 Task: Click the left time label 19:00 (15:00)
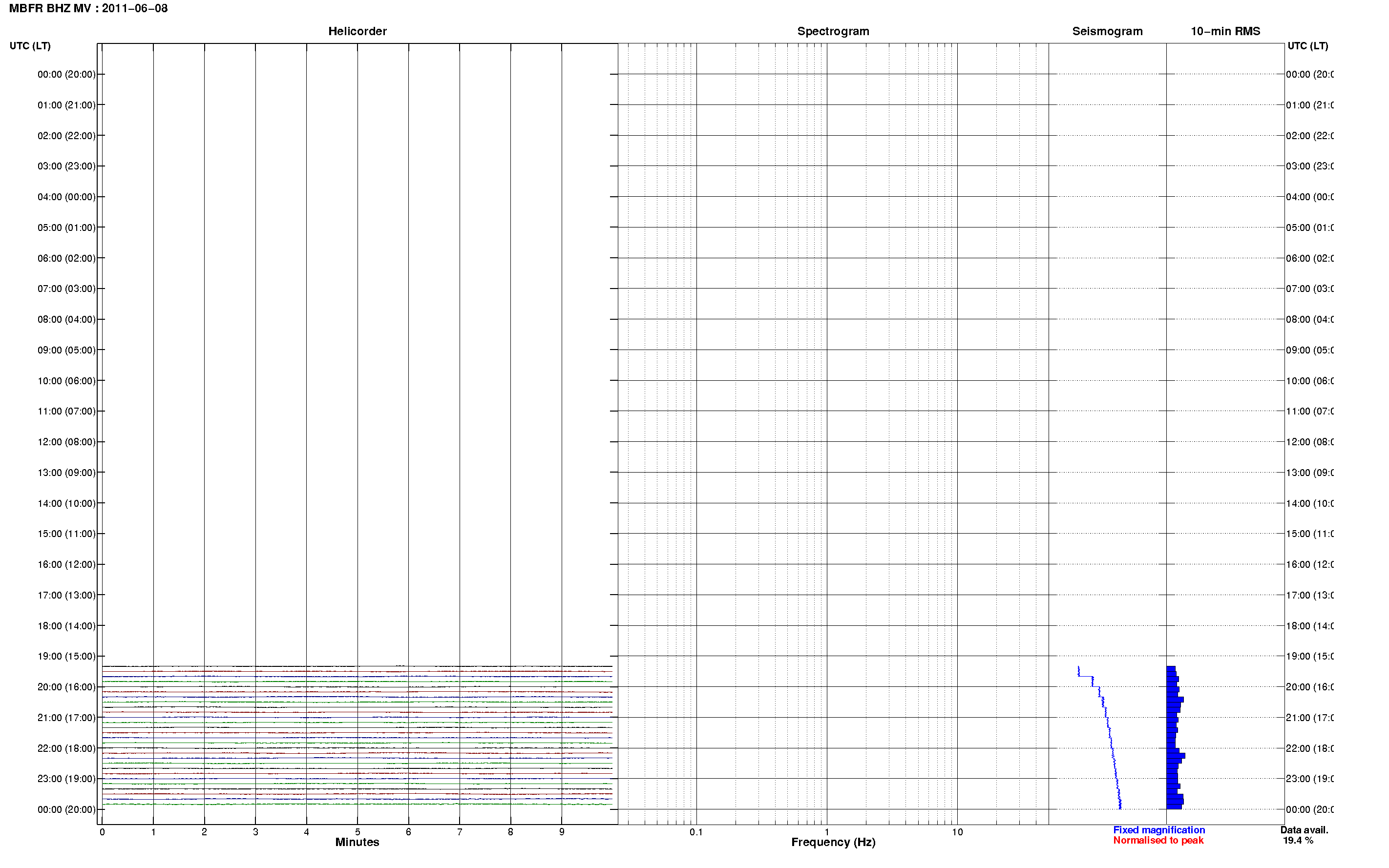[x=66, y=657]
